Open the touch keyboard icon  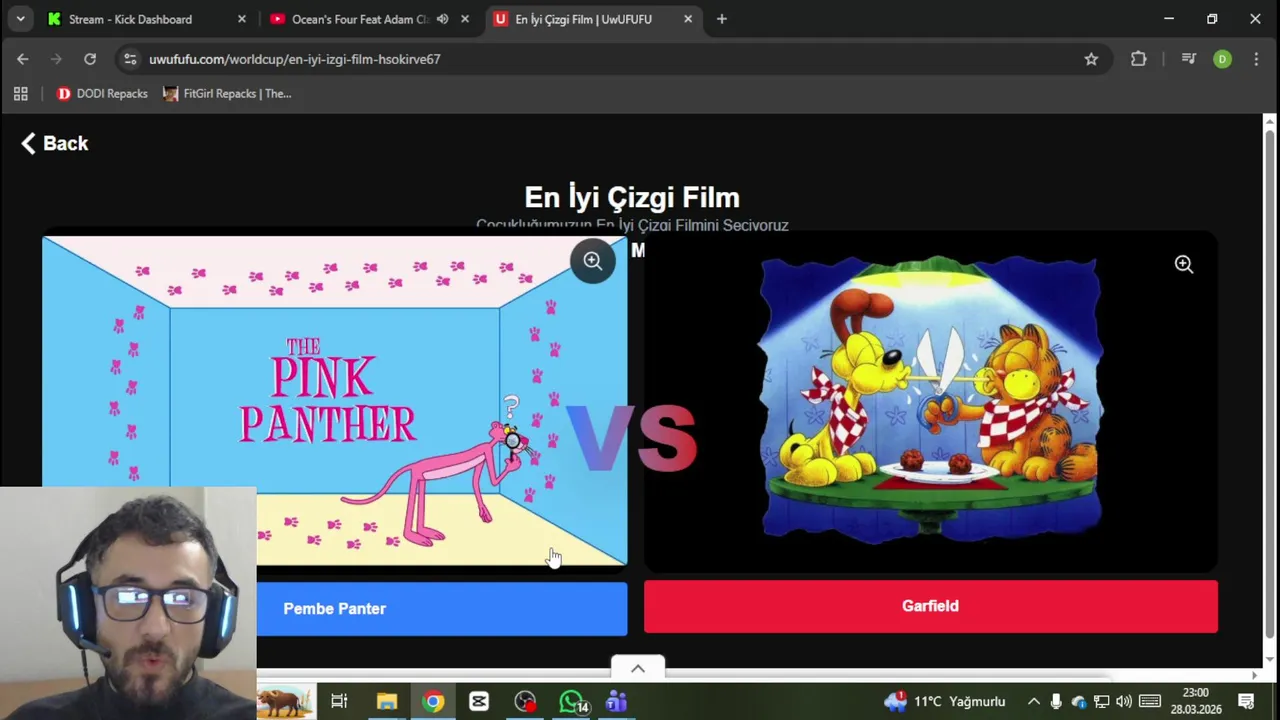tap(1150, 702)
